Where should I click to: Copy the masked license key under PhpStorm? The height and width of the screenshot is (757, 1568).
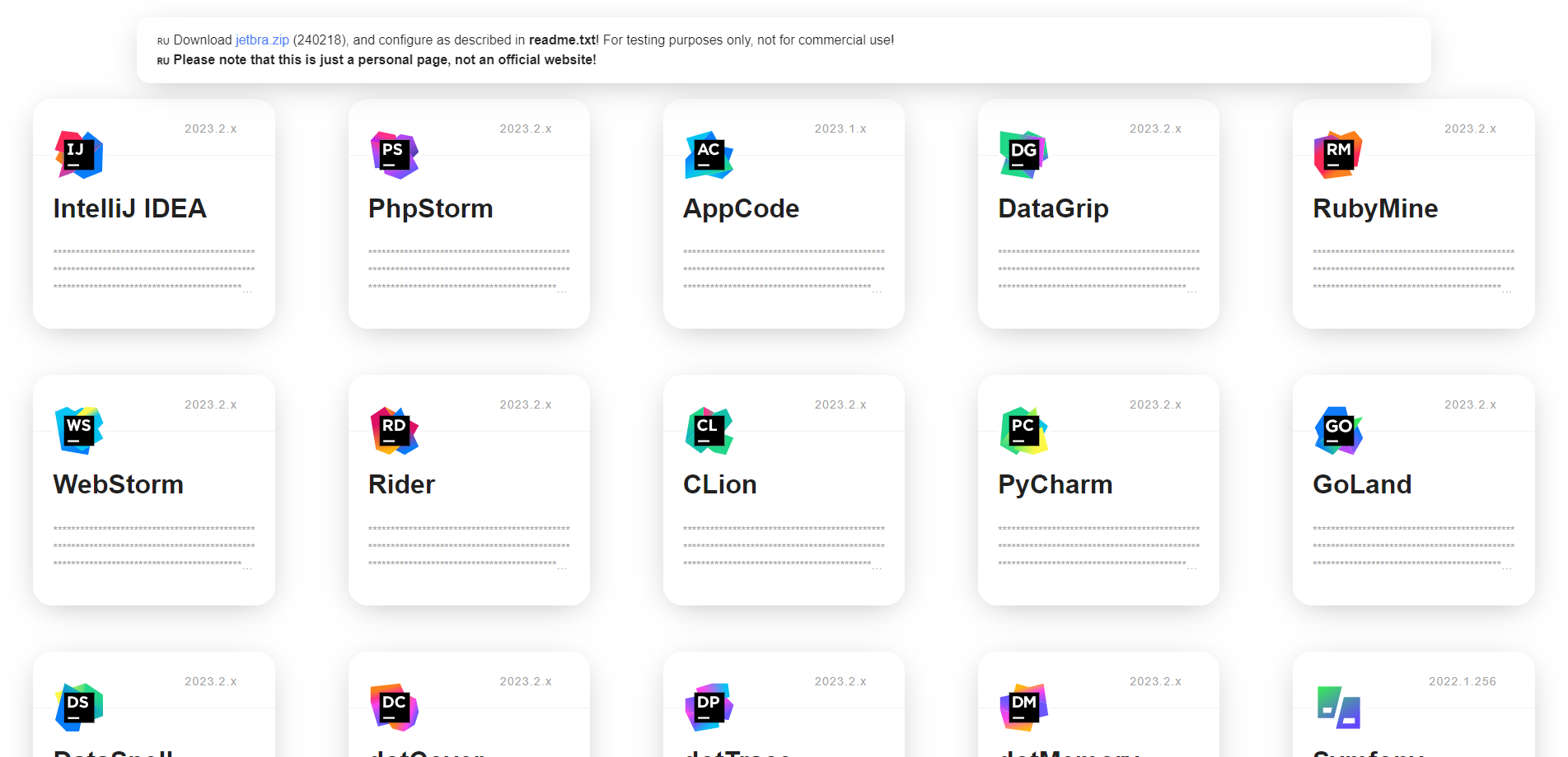469,270
